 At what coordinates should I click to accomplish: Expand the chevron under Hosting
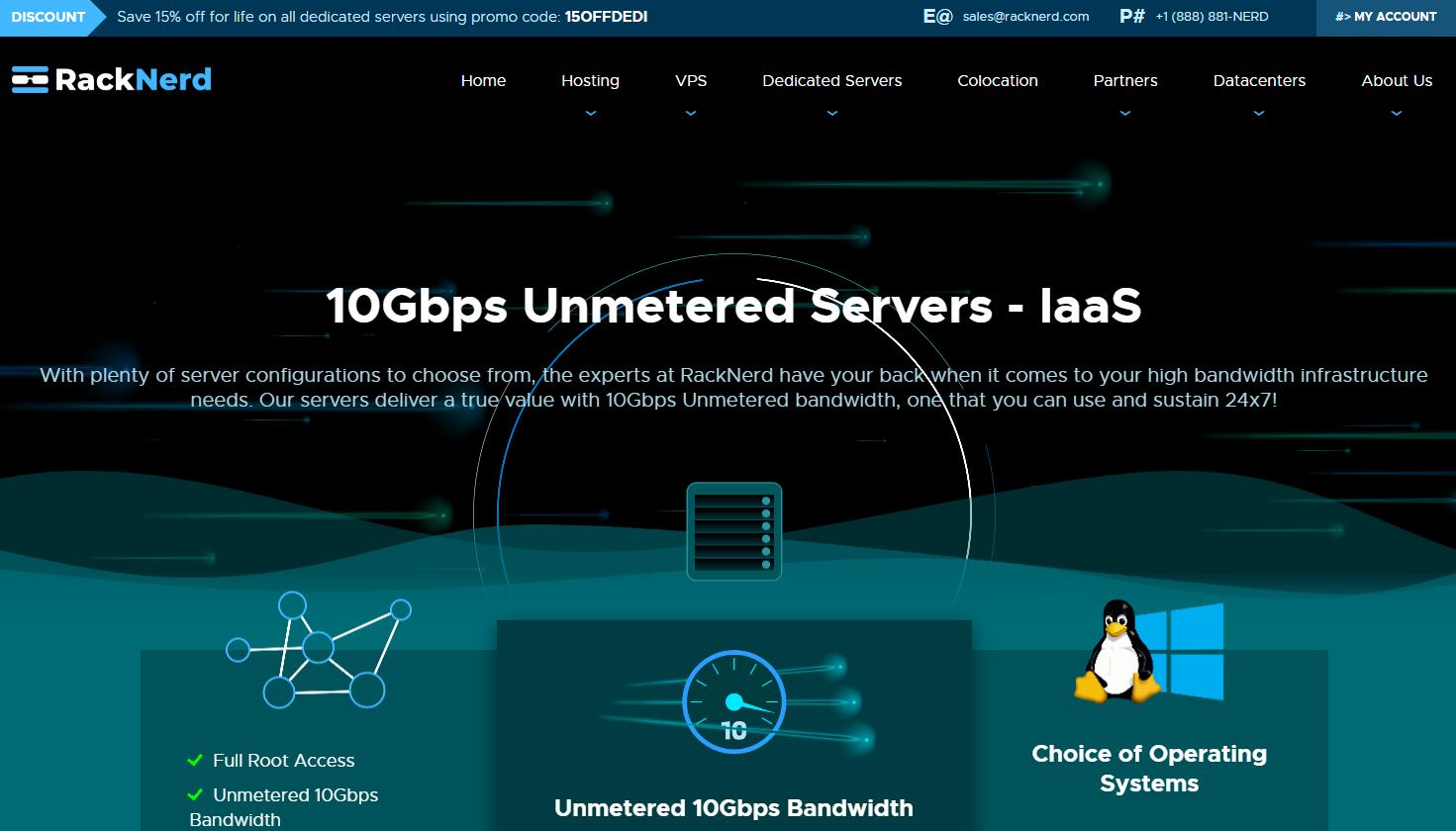point(591,114)
